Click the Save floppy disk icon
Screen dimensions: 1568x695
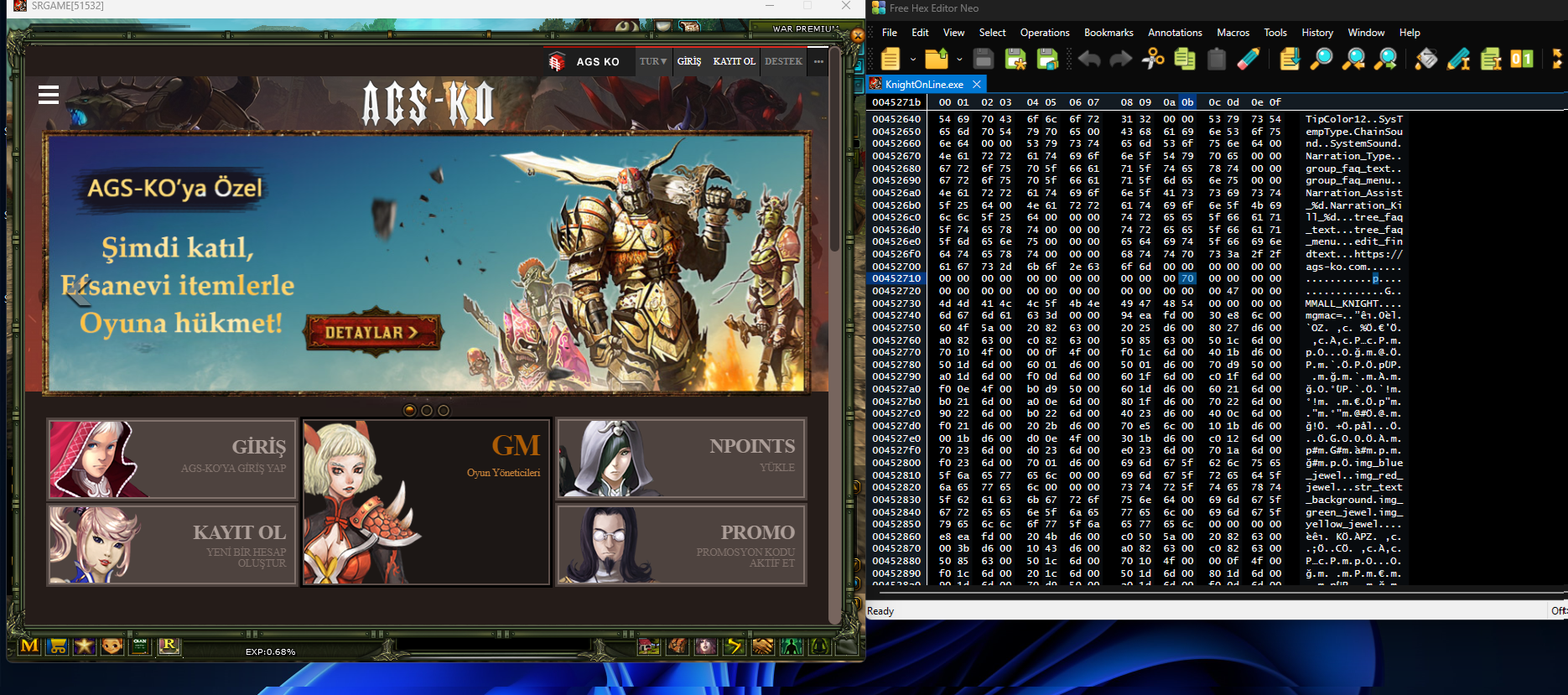click(984, 59)
